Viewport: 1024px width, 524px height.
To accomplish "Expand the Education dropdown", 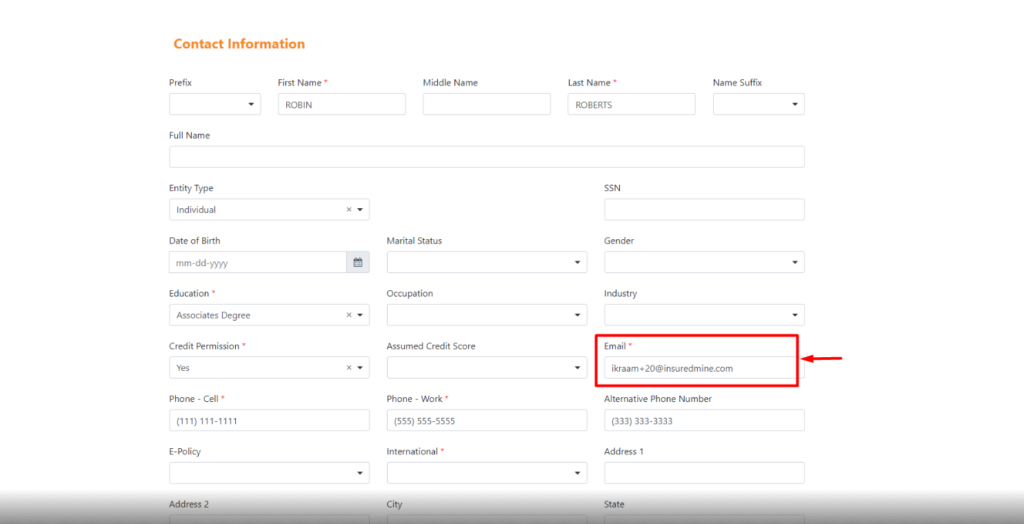I will (x=360, y=315).
